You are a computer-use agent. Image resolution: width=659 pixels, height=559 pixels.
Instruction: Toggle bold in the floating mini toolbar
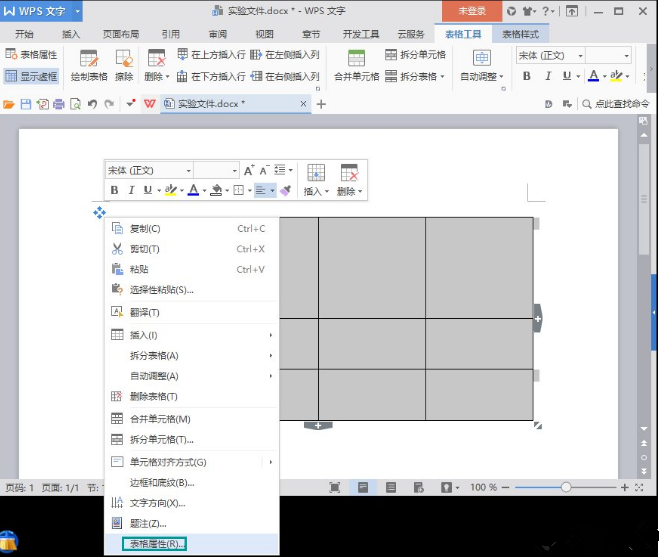pos(114,190)
